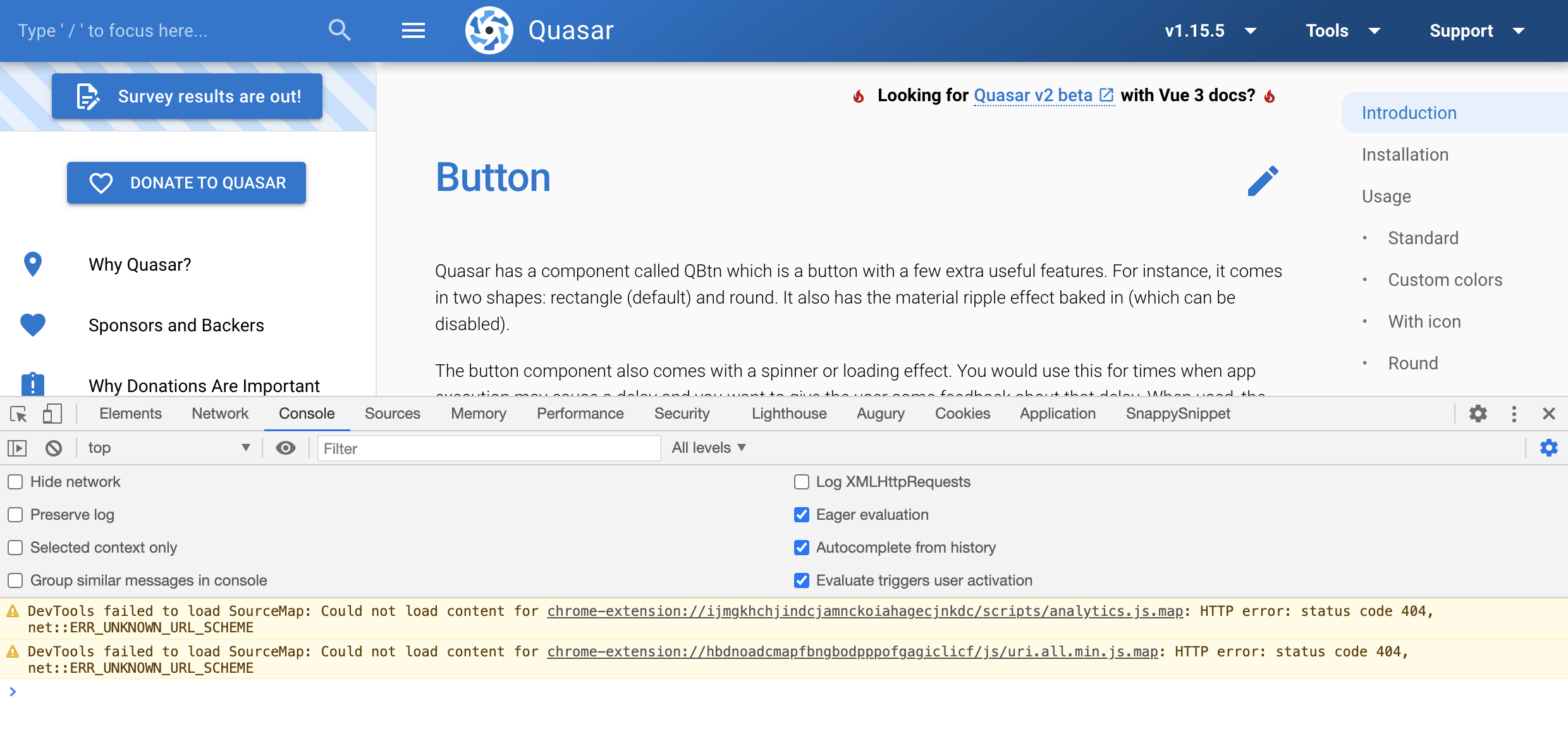Click external link icon beside Quasar v2 beta
Screen dimensions: 1568x755
(1106, 95)
